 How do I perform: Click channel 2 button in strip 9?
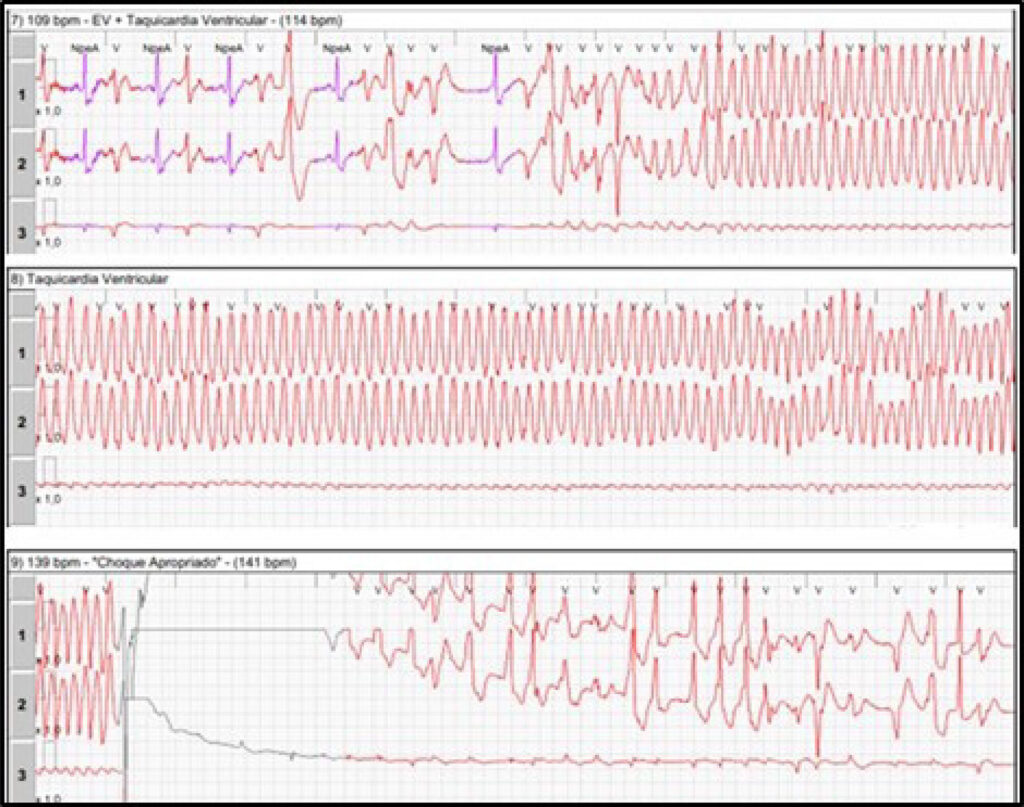click(22, 704)
